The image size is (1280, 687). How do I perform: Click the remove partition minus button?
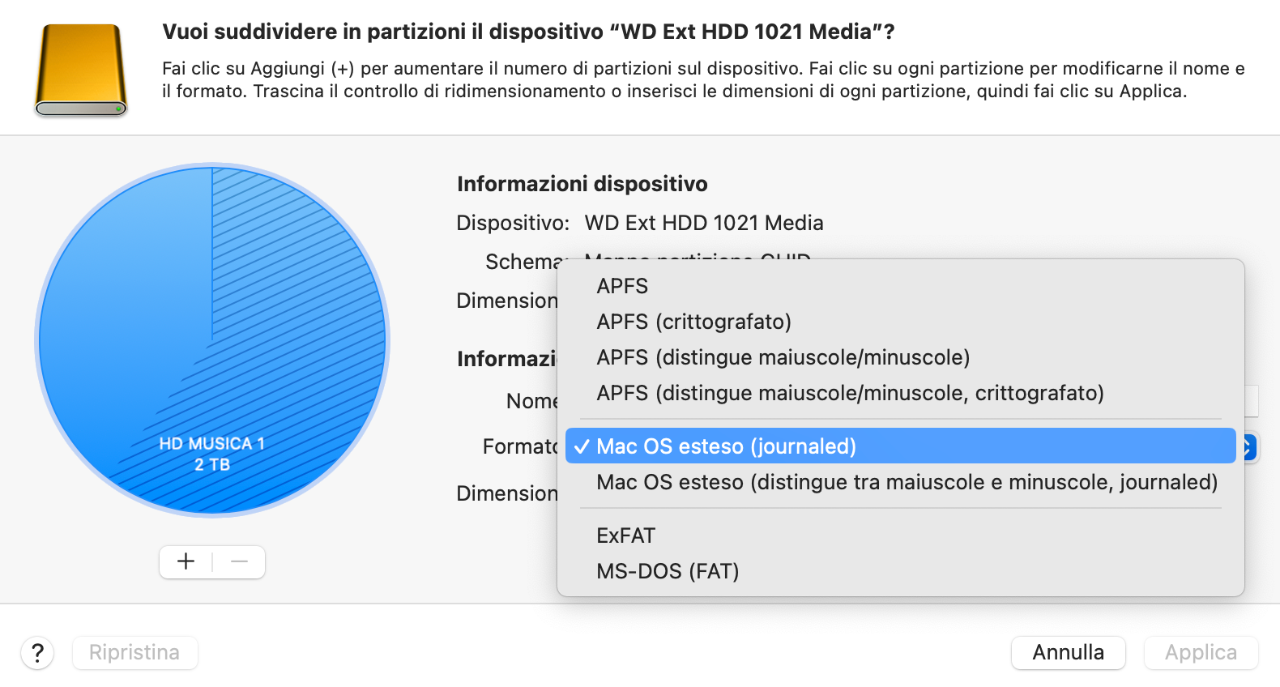pyautogui.click(x=239, y=561)
